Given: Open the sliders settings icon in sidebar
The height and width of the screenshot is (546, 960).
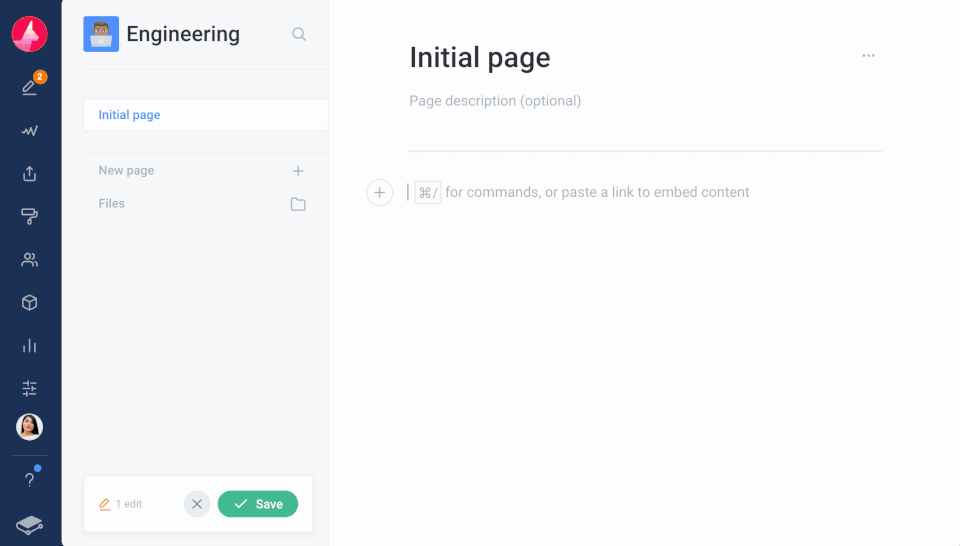Looking at the screenshot, I should (30, 388).
